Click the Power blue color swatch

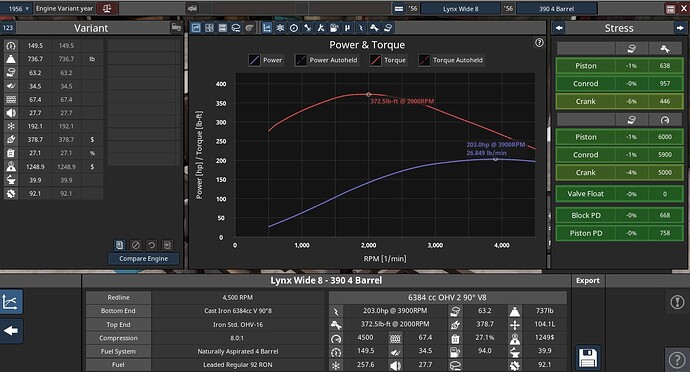tap(254, 60)
